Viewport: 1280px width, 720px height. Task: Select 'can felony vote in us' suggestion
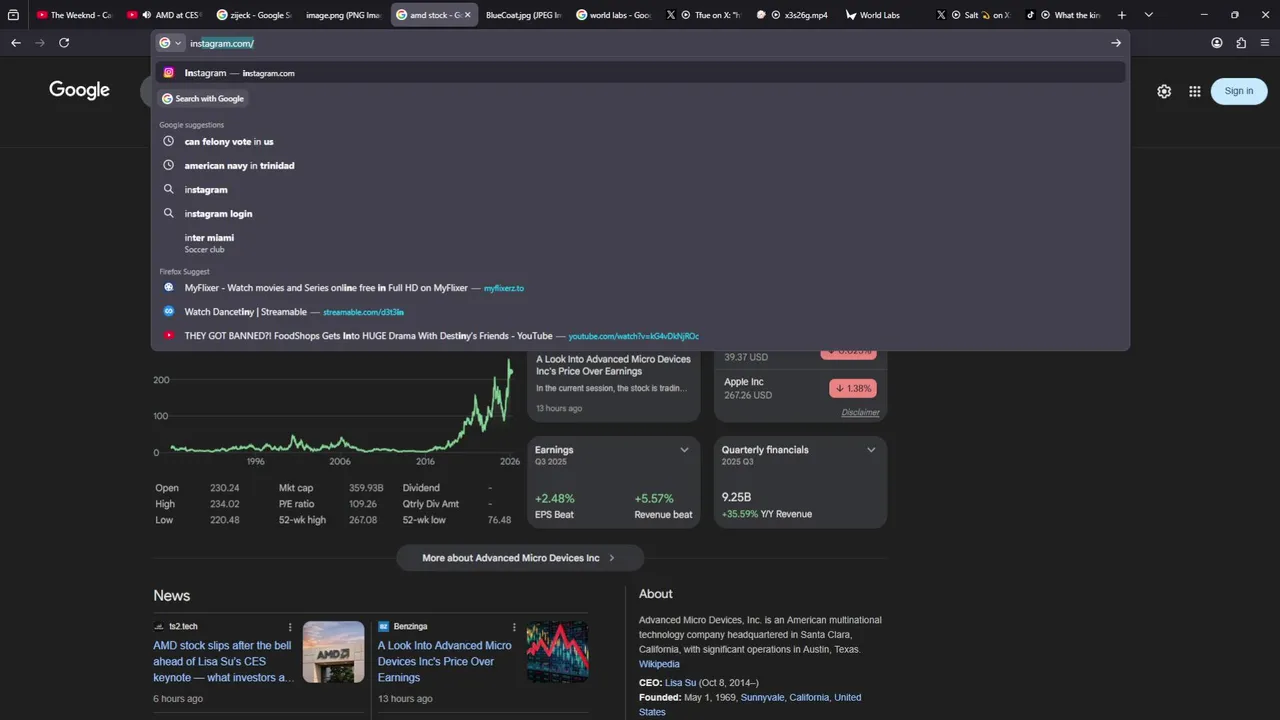click(x=640, y=142)
